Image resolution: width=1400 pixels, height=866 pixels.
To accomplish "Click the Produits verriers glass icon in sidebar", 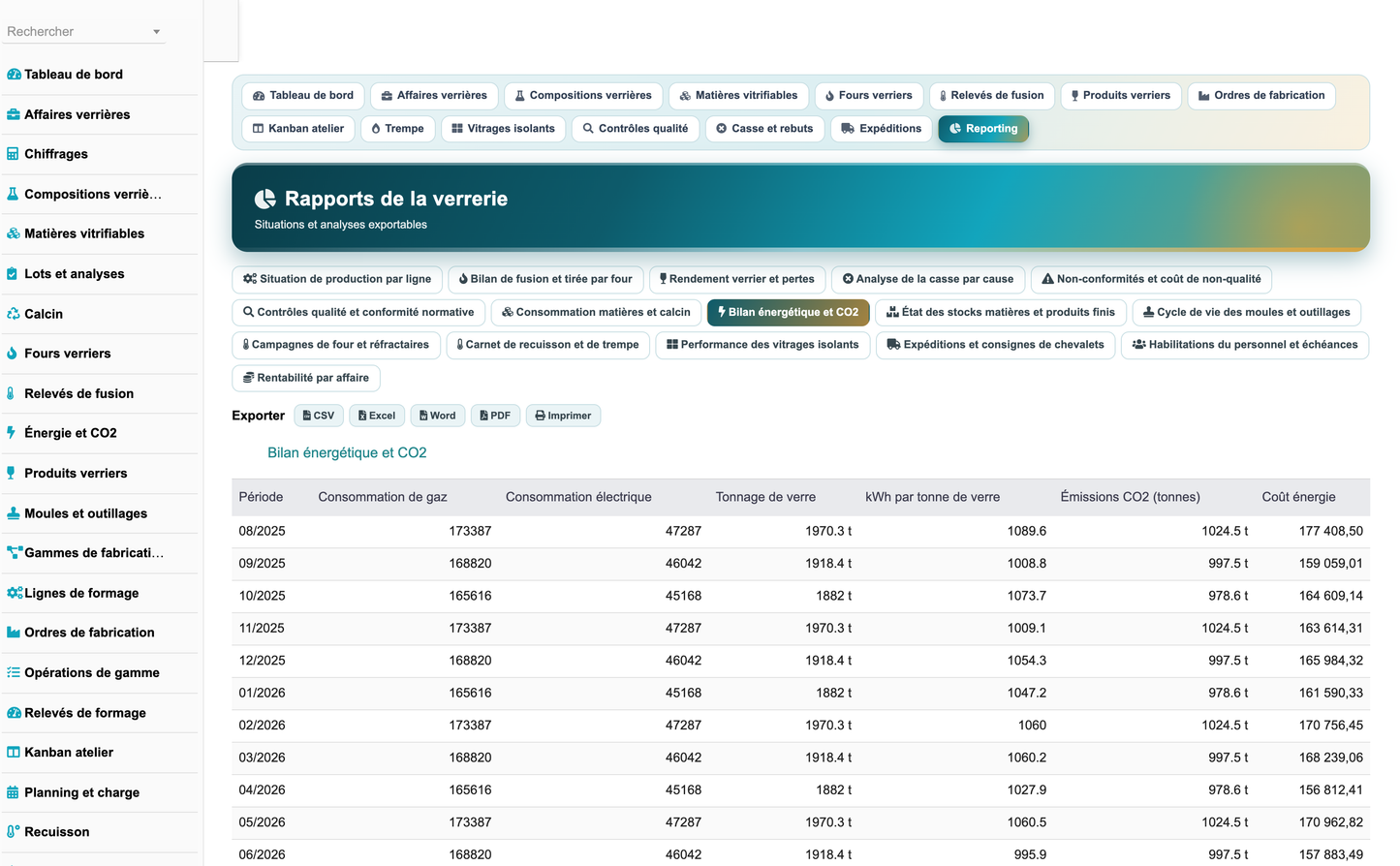I will pos(11,473).
